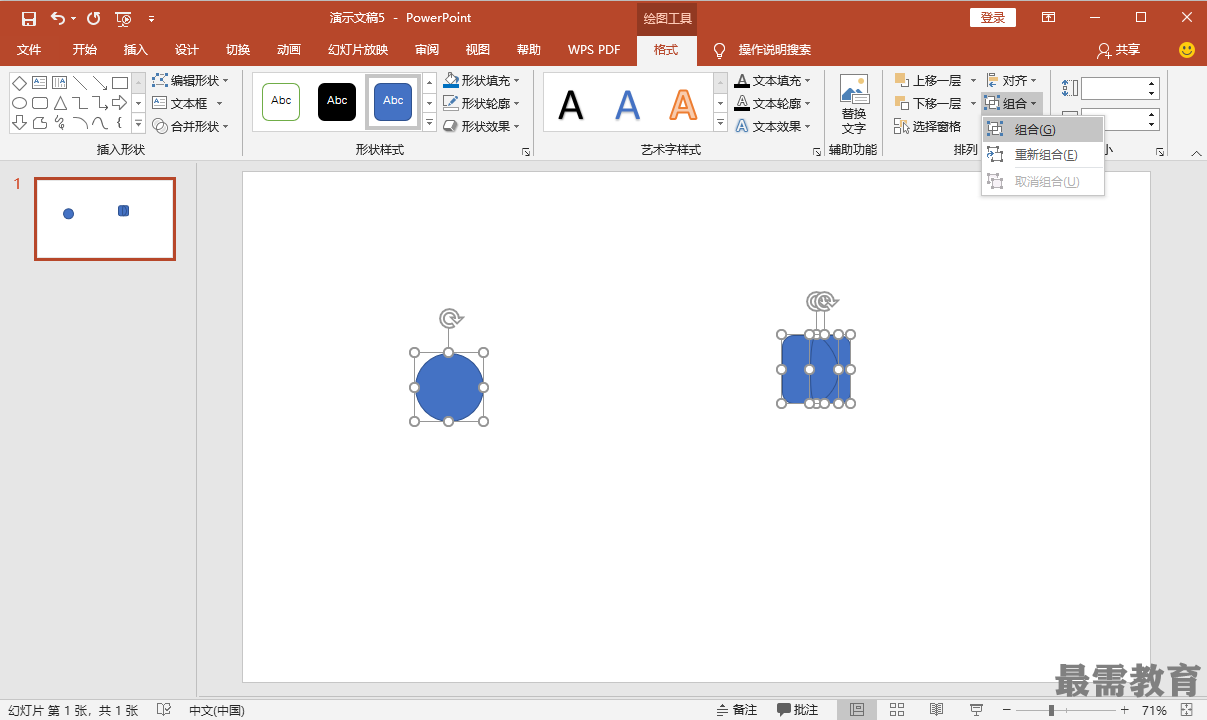Click Send Backward (下移一层) button

coord(928,103)
